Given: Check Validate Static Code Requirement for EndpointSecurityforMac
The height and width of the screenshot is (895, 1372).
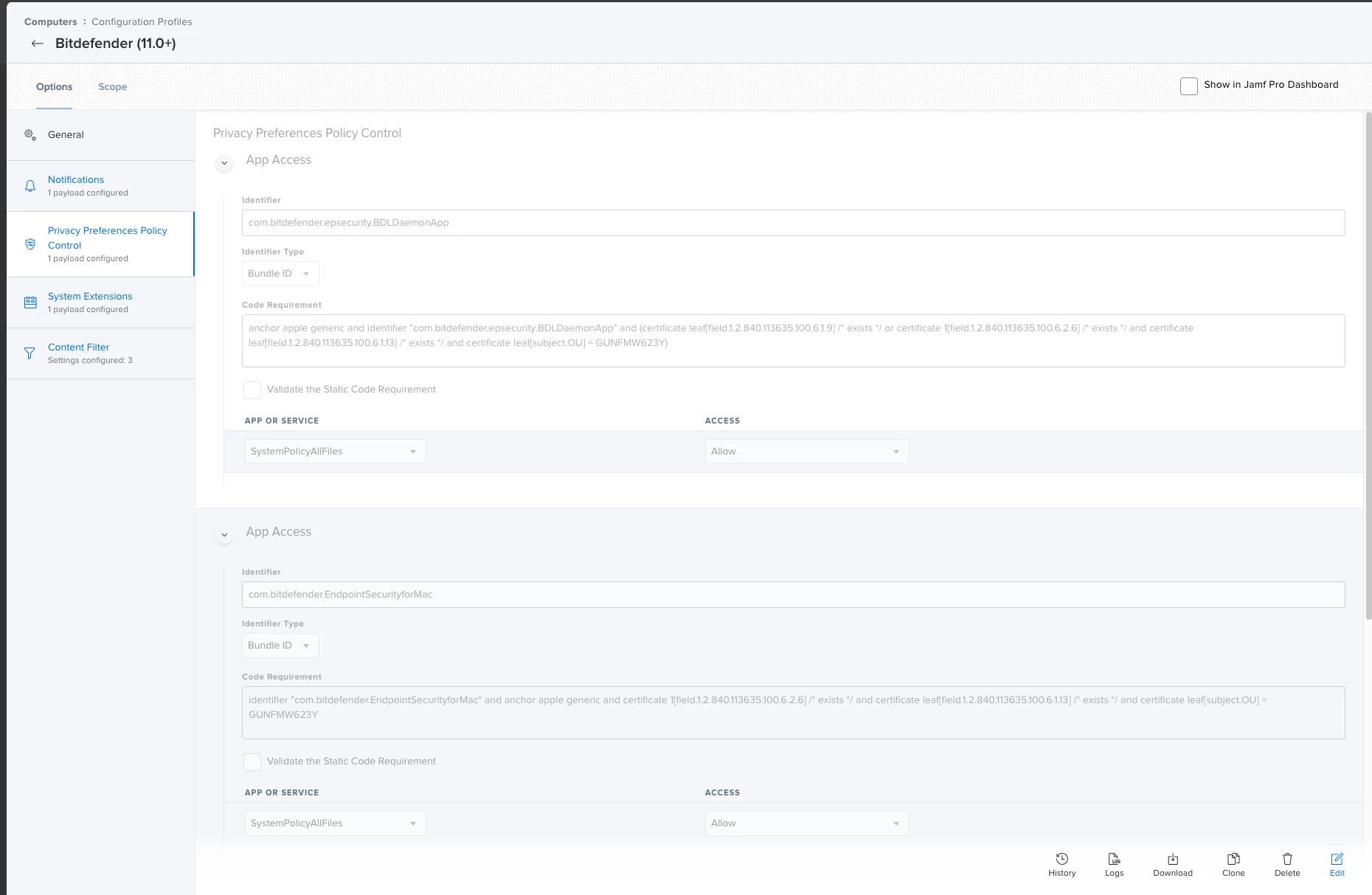Looking at the screenshot, I should [252, 761].
